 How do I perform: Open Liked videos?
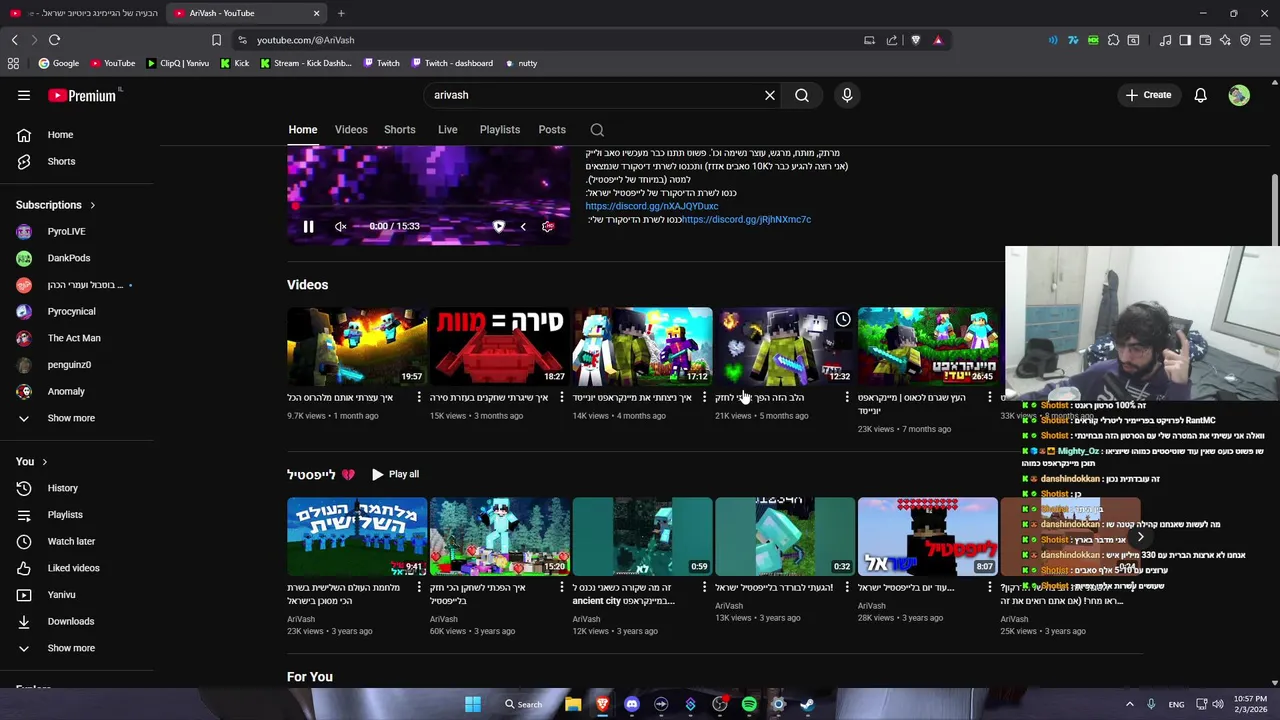pos(77,568)
